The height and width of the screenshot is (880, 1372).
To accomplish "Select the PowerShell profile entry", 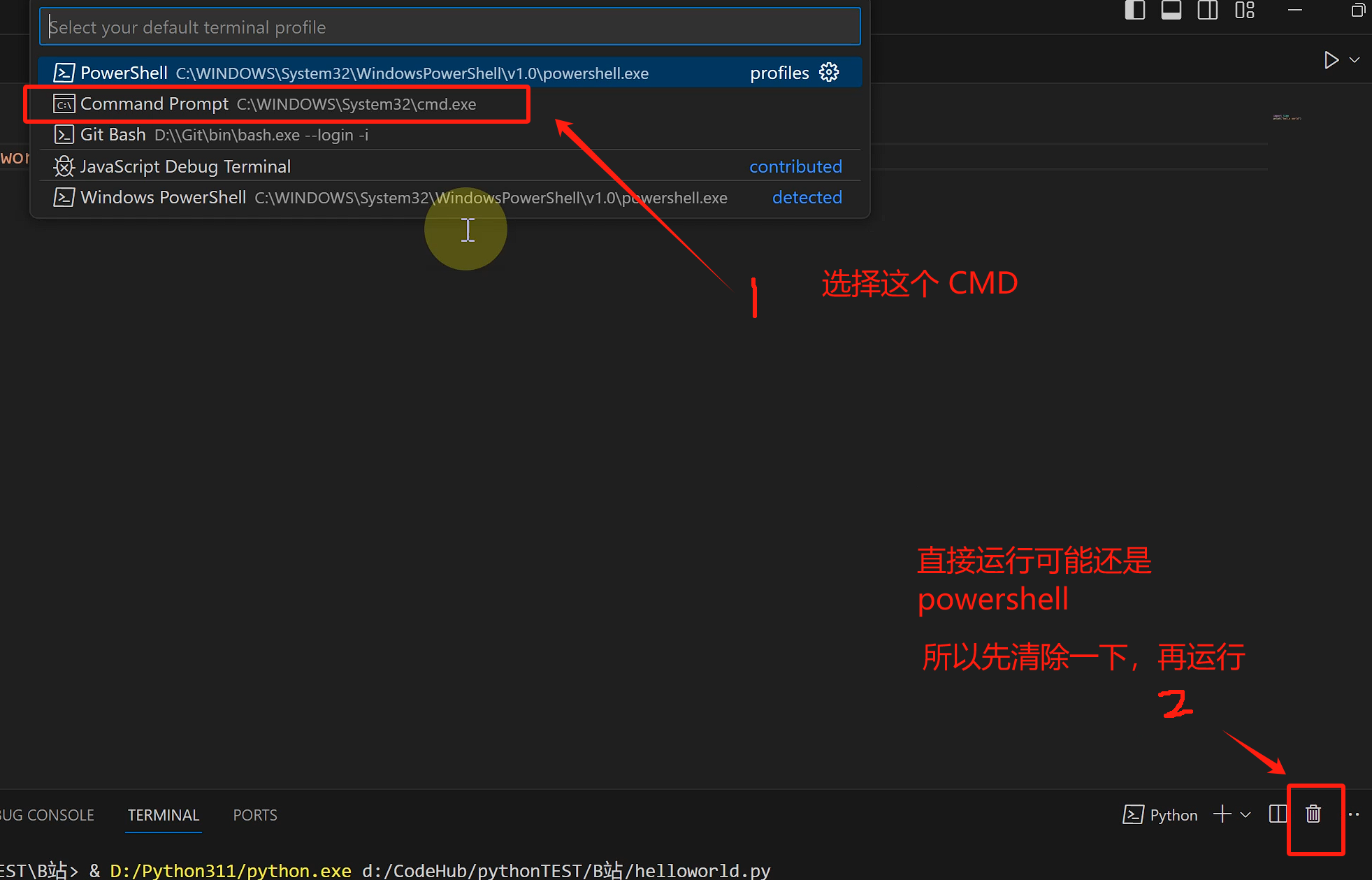I will pos(449,73).
